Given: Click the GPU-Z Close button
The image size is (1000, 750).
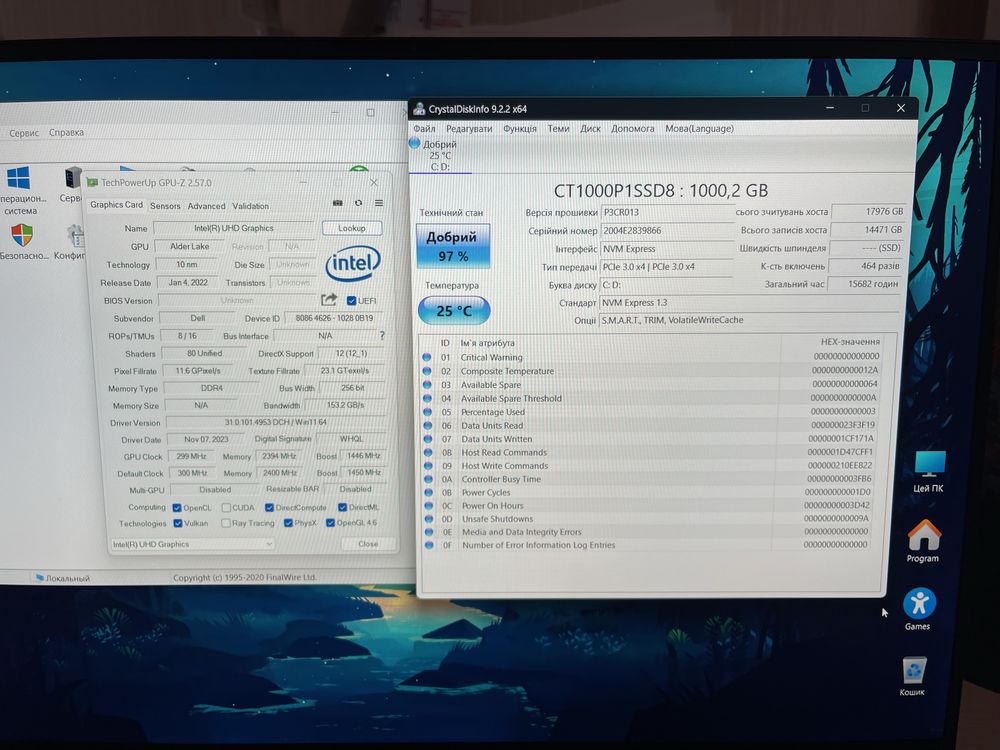Looking at the screenshot, I should [368, 544].
